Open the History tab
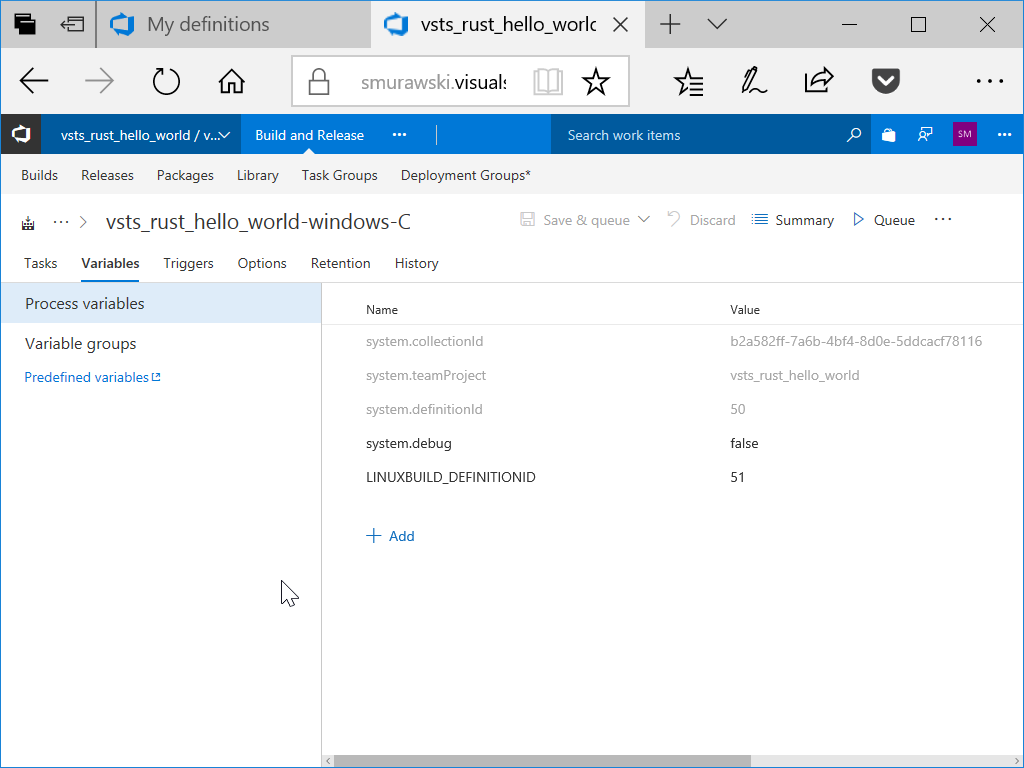 417,263
